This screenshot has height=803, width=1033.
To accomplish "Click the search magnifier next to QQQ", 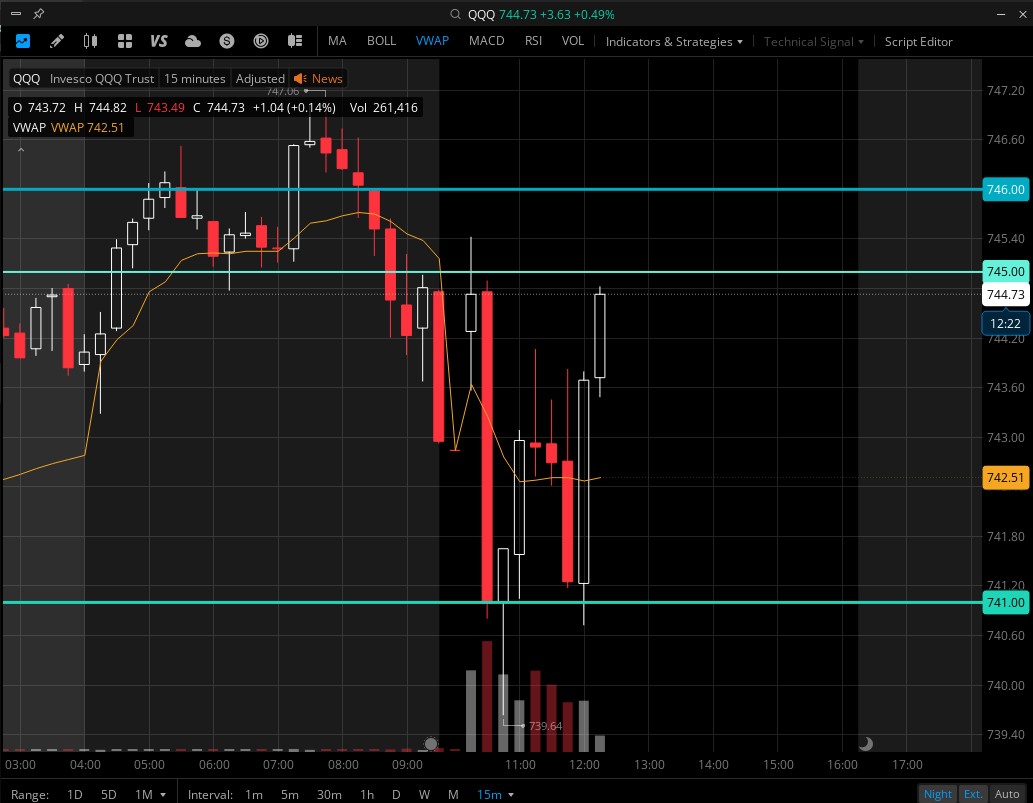I will tap(455, 14).
